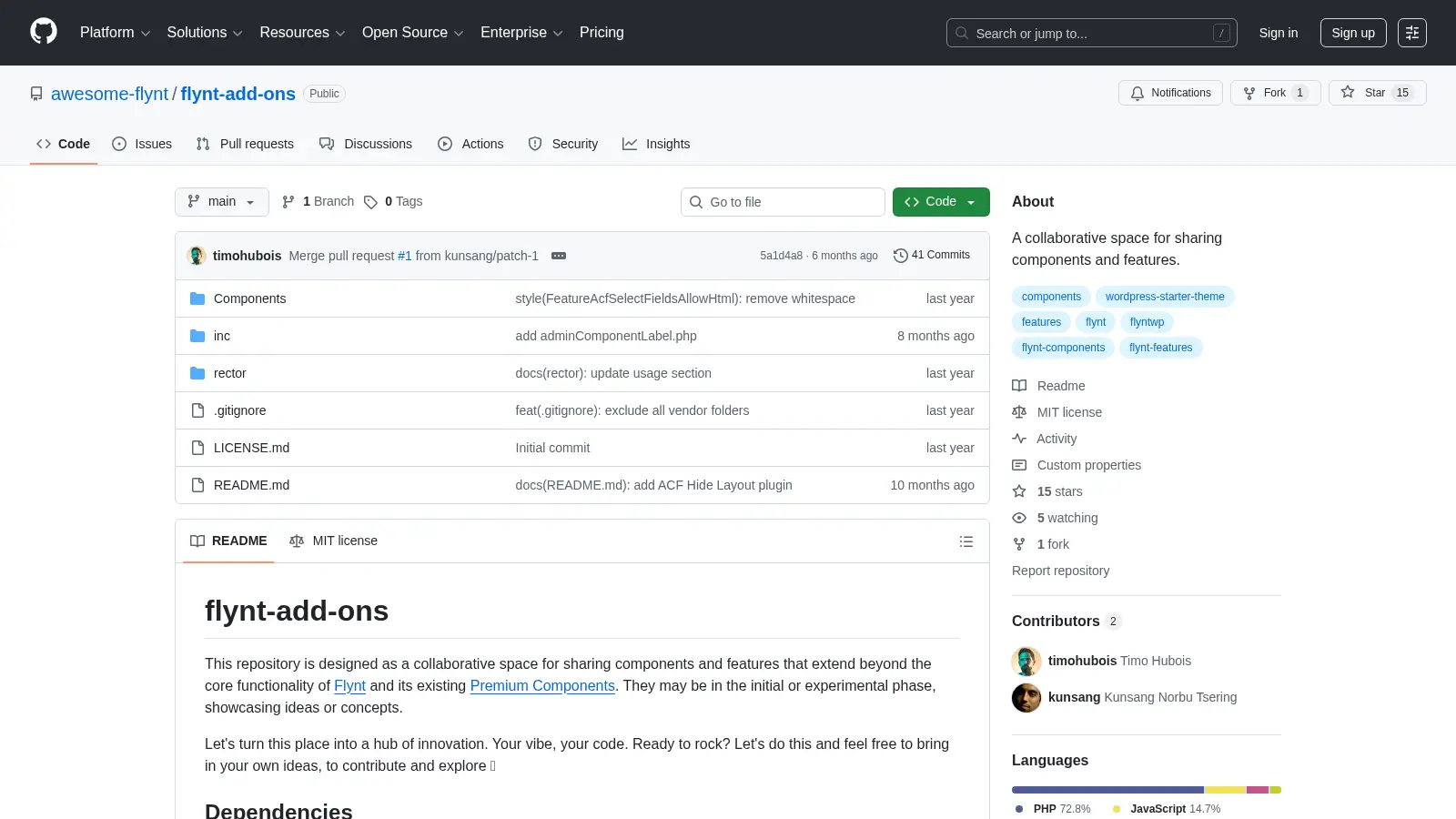
Task: View the 1 Branch link
Action: pyautogui.click(x=318, y=202)
